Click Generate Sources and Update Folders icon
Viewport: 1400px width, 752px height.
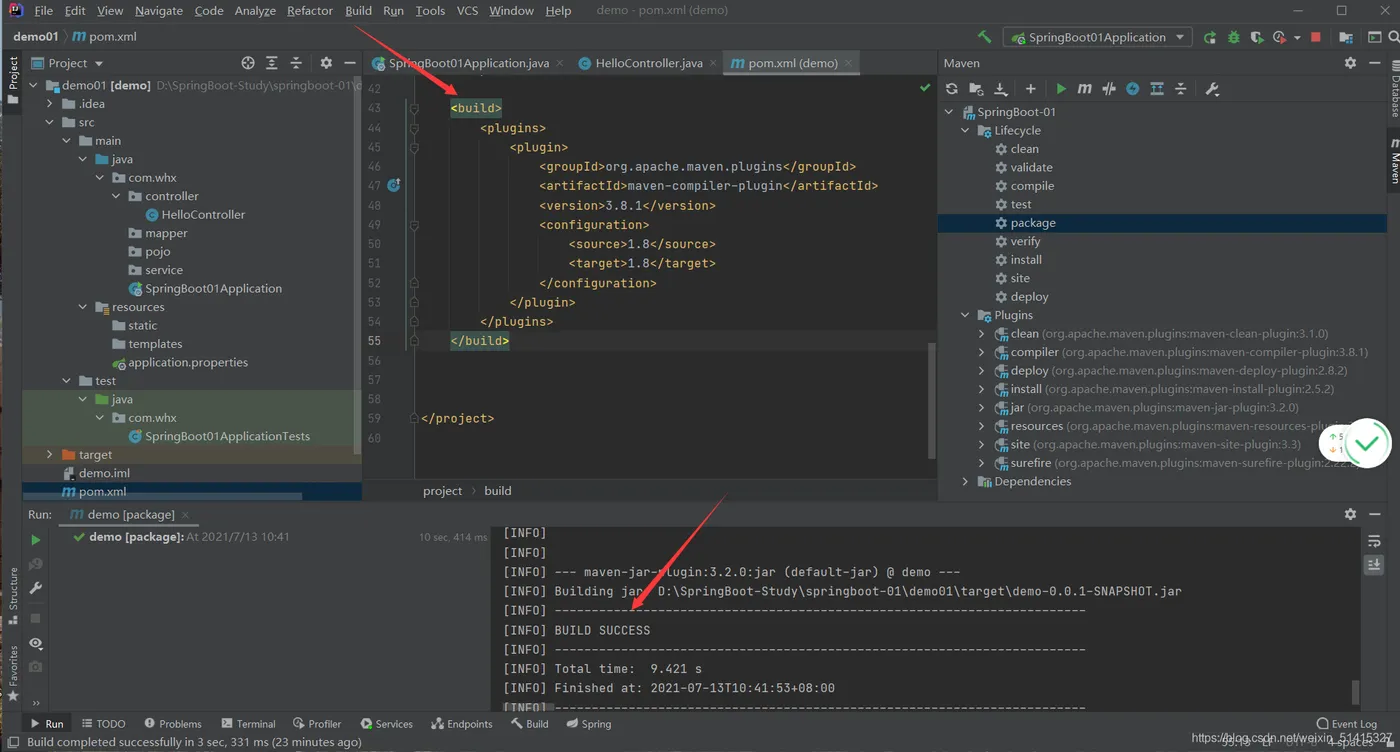tap(976, 89)
